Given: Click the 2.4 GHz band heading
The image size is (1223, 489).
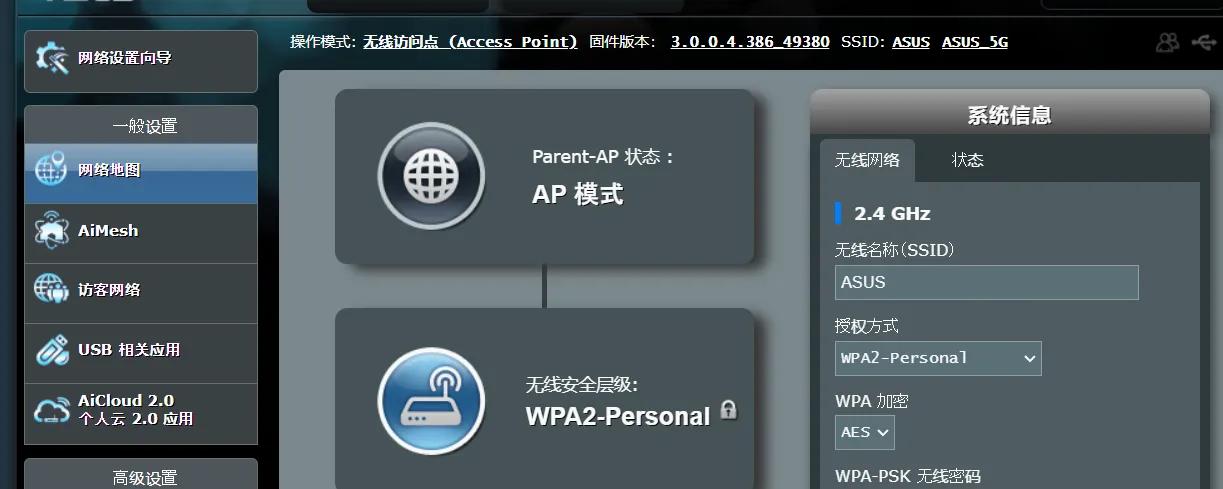Looking at the screenshot, I should click(x=892, y=213).
